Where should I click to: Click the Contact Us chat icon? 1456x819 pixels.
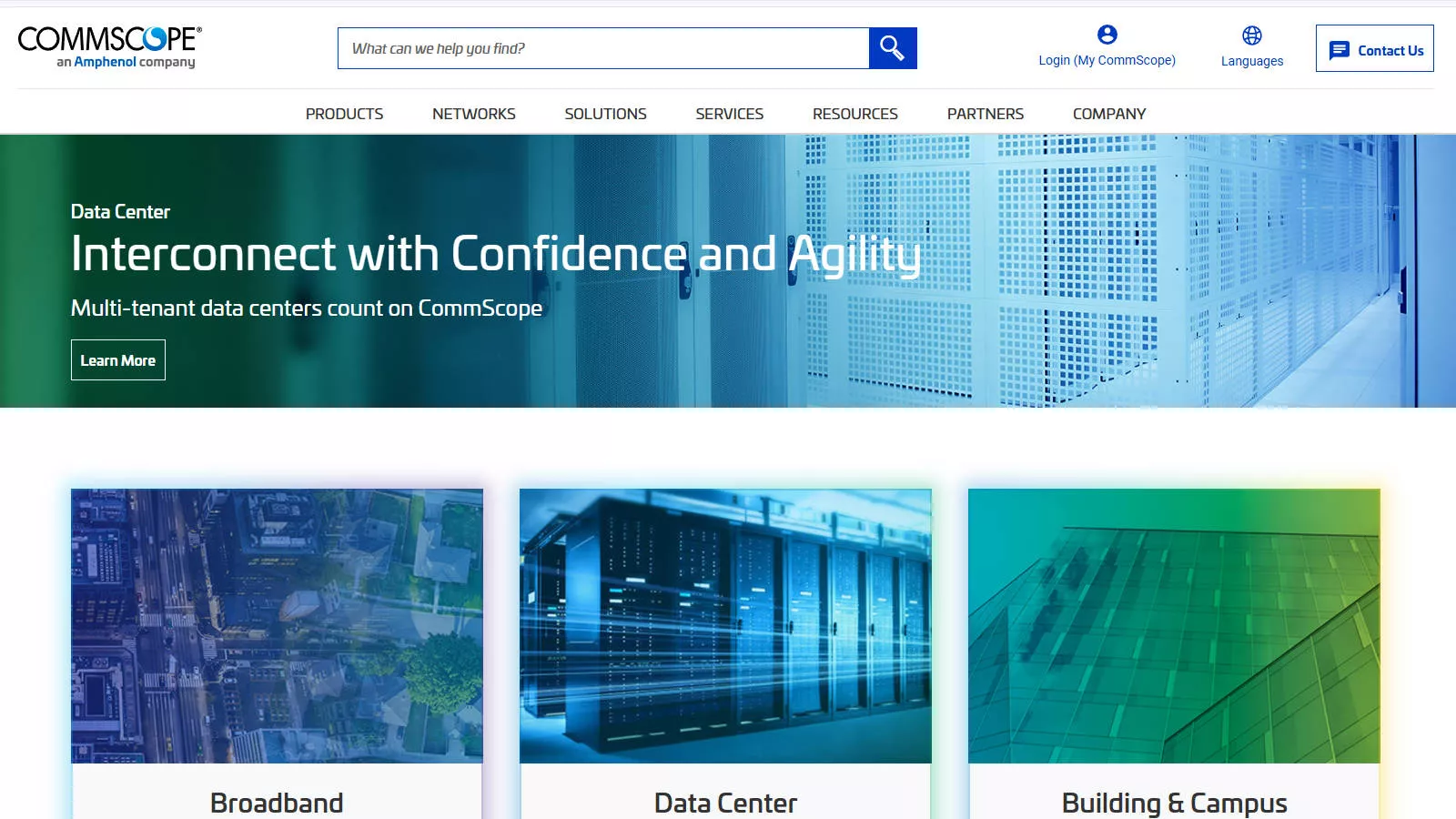pos(1340,50)
